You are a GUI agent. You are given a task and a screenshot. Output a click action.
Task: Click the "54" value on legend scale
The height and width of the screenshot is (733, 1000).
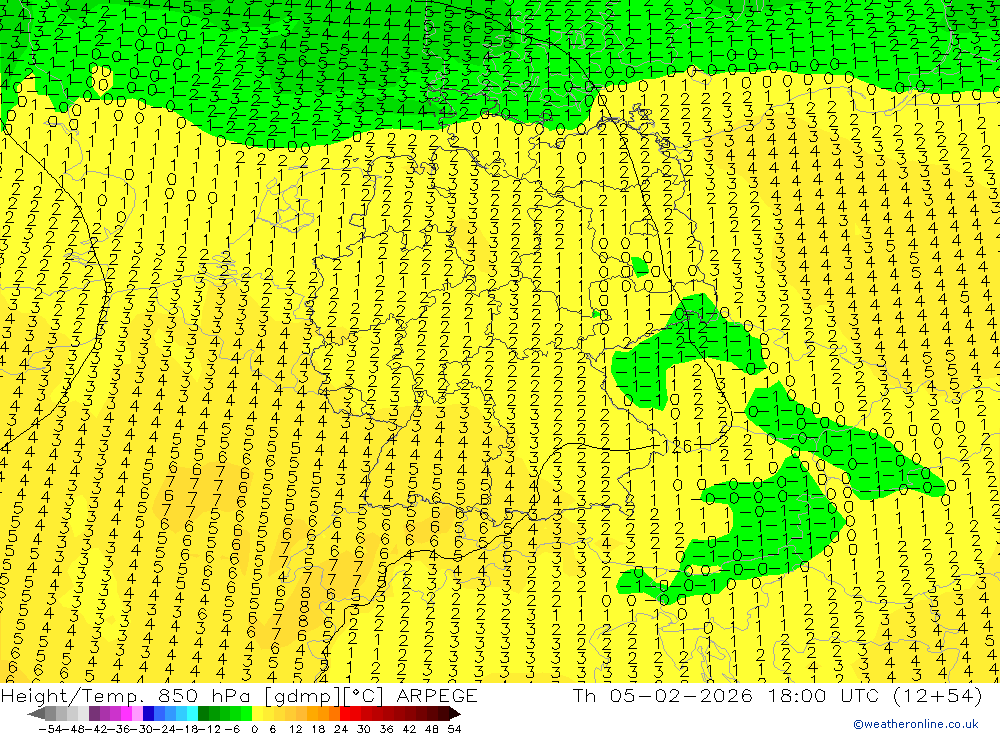pyautogui.click(x=454, y=729)
